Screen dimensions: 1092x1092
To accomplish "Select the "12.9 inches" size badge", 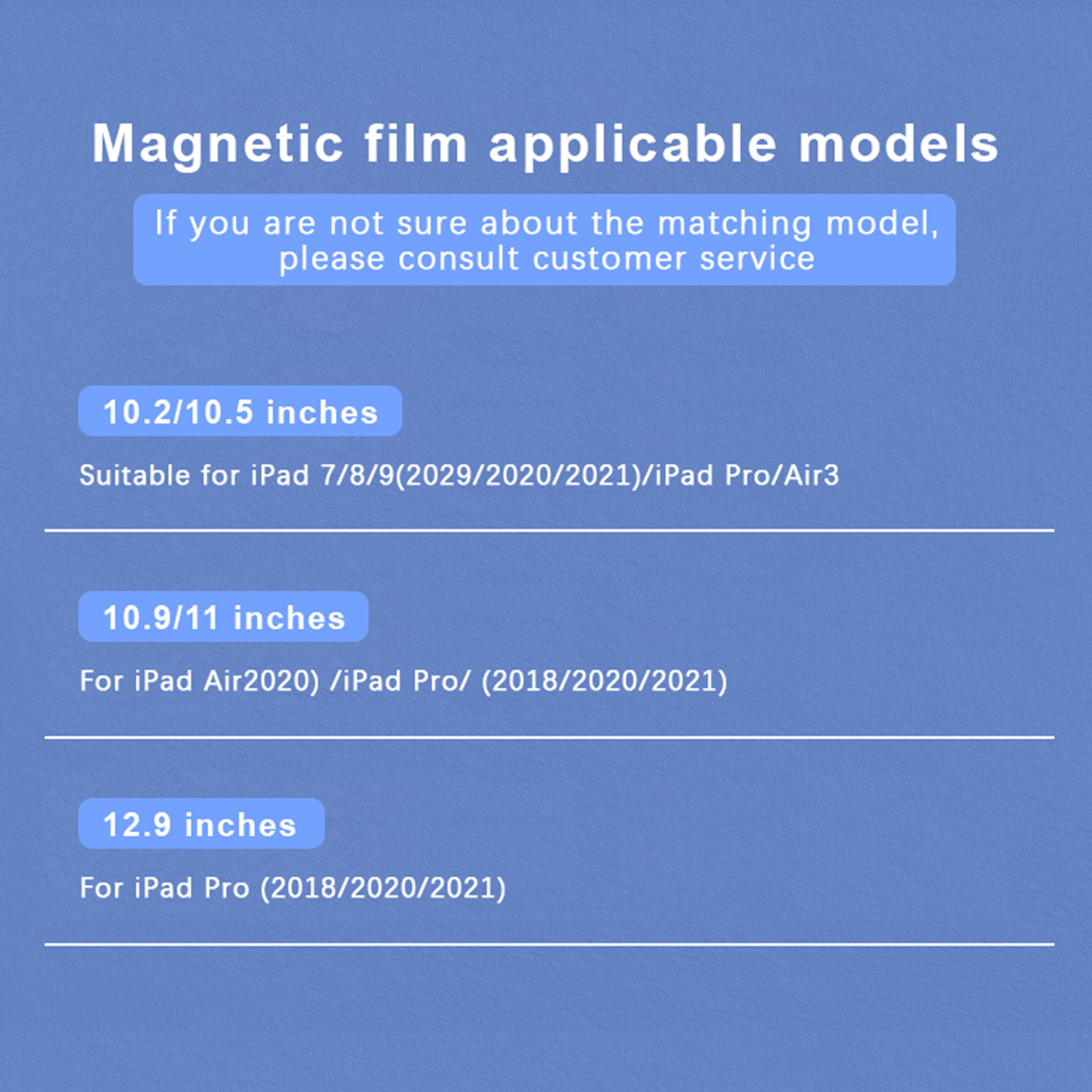I will 201,824.
